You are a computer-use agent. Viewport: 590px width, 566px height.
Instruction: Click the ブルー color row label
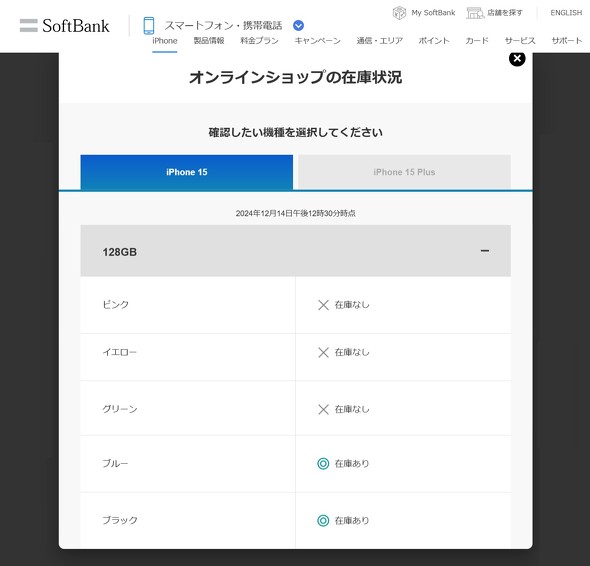tap(115, 463)
